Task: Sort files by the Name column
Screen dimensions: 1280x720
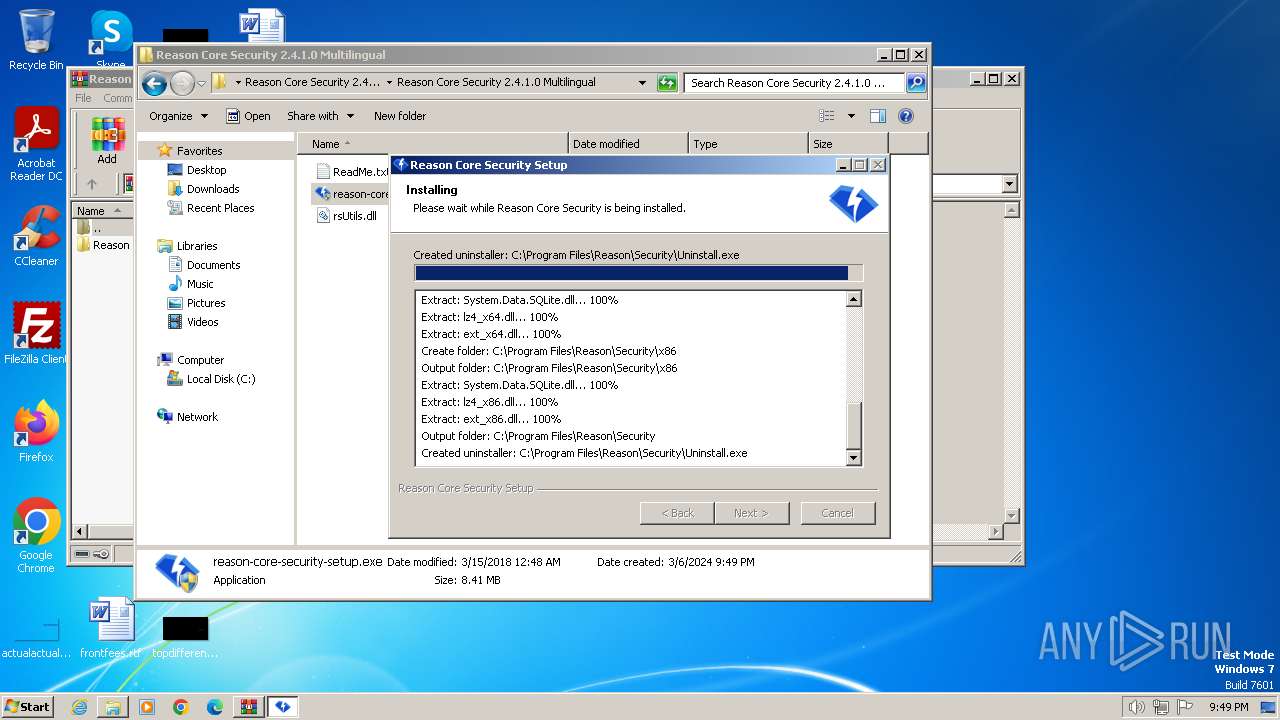Action: tap(433, 144)
